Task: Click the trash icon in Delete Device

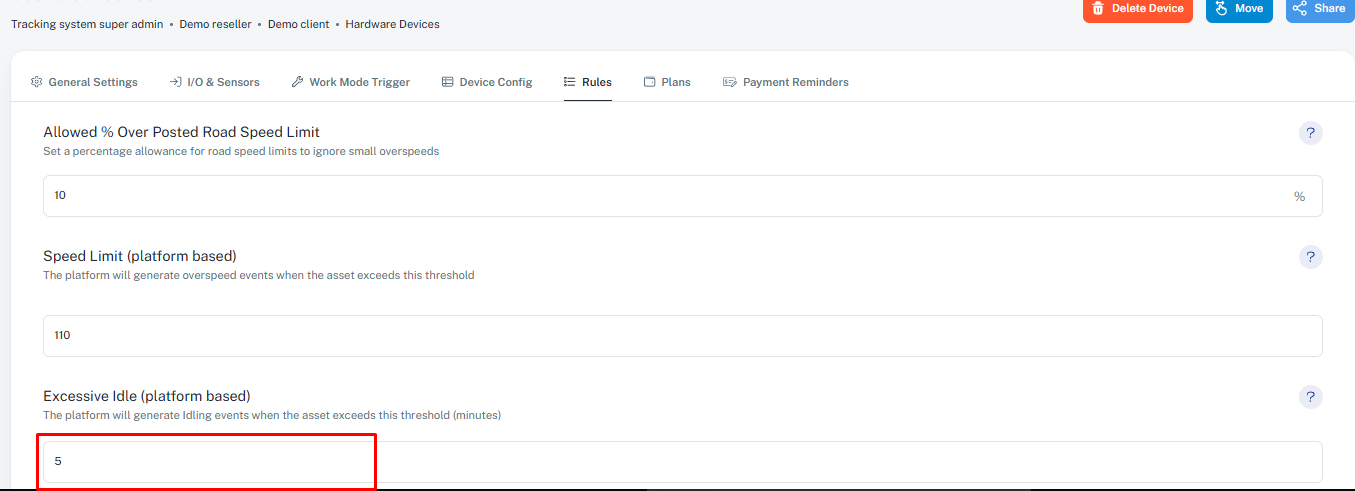Action: point(1098,9)
